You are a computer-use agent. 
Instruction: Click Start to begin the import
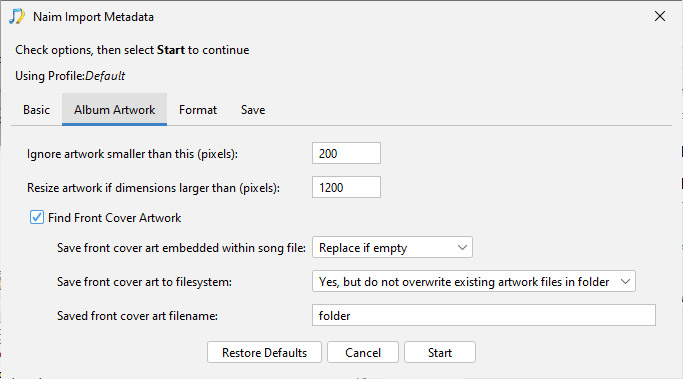coord(440,352)
